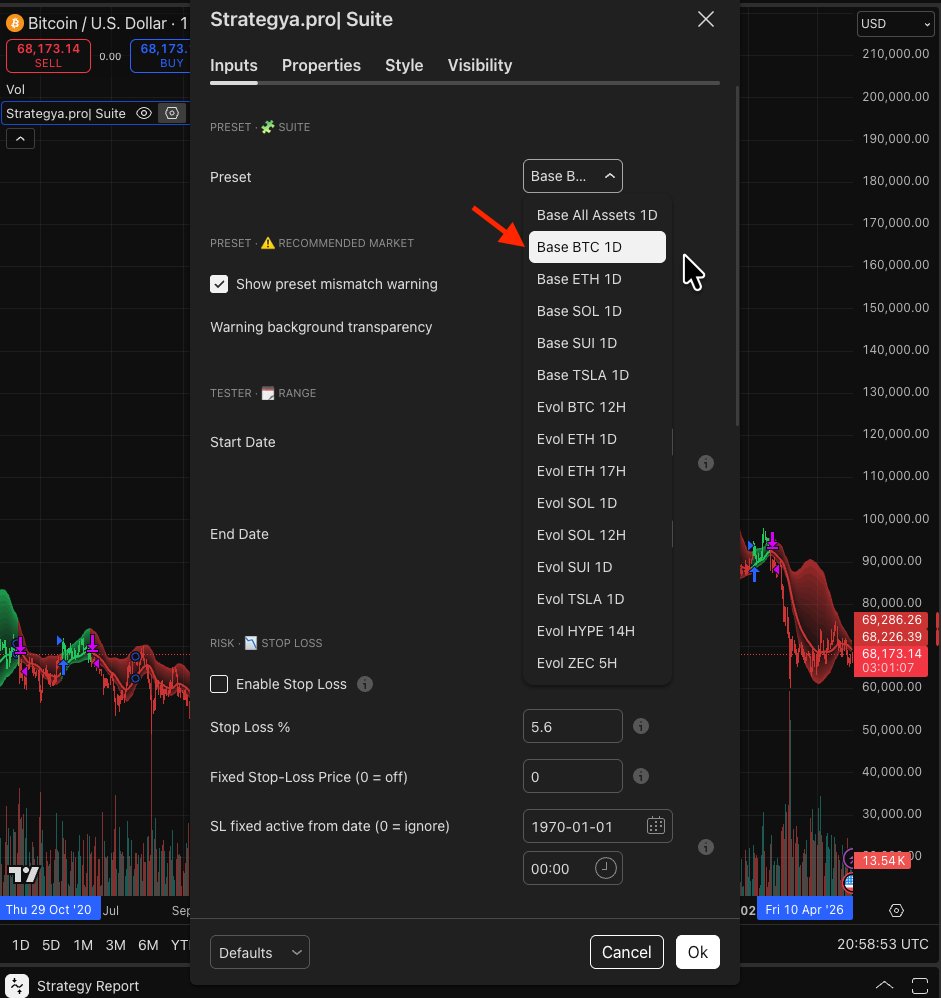This screenshot has height=998, width=941.
Task: Click the info icon next to Enable Stop Loss
Action: click(365, 684)
